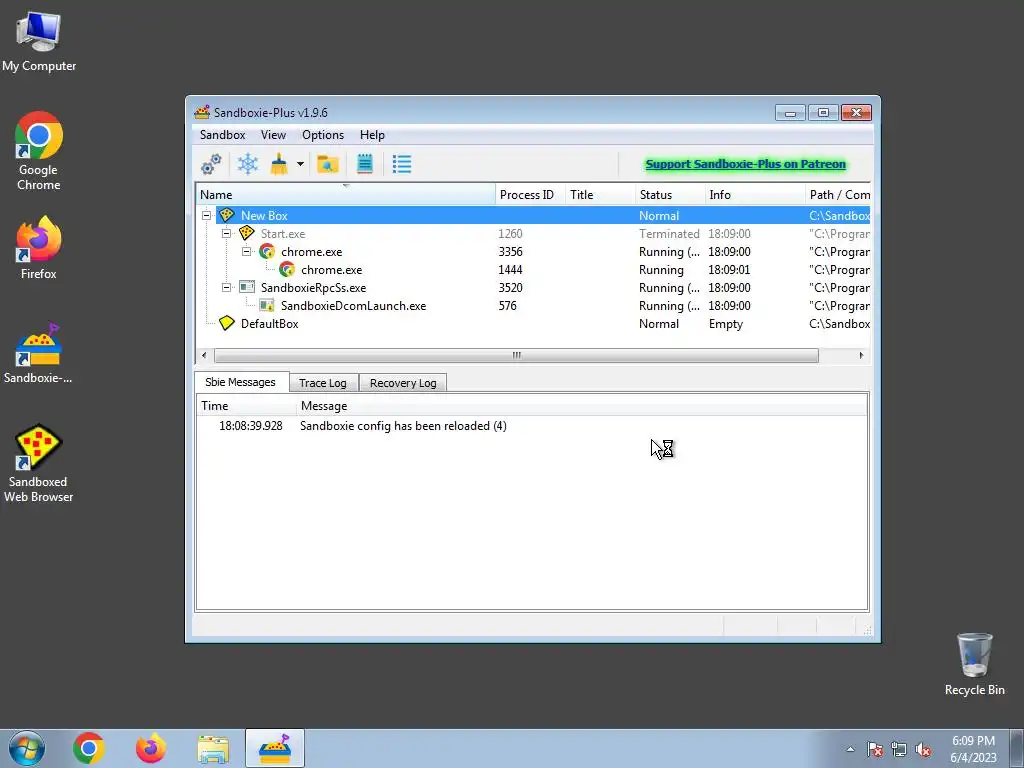Click Chrome icon in the taskbar
The height and width of the screenshot is (768, 1024).
pyautogui.click(x=89, y=748)
